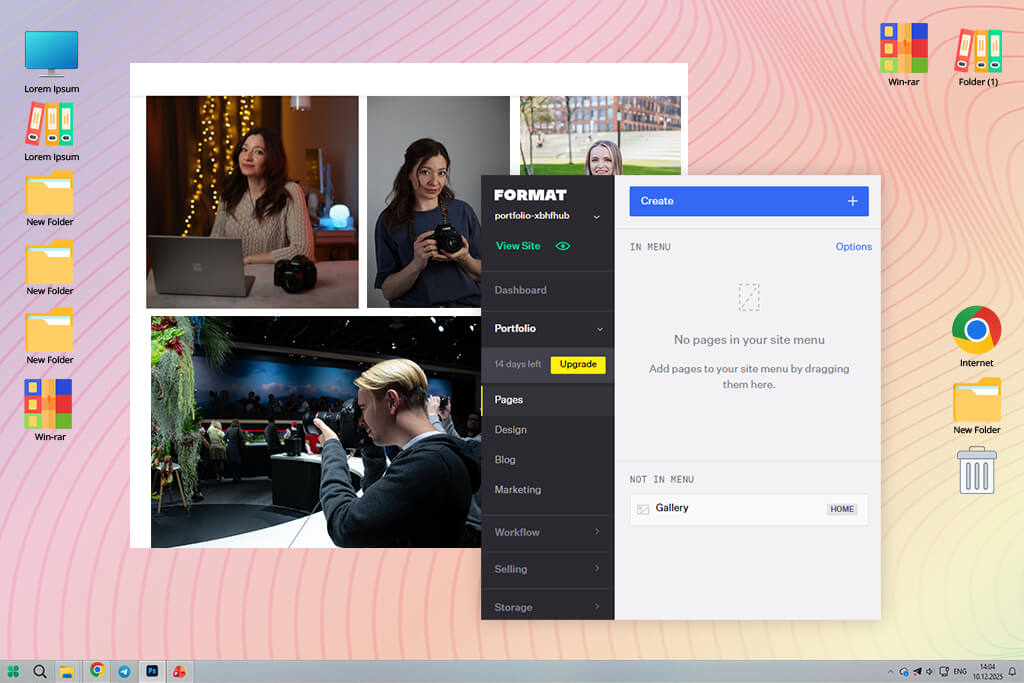Image resolution: width=1024 pixels, height=683 pixels.
Task: Click the ENG language indicator
Action: coord(959,671)
